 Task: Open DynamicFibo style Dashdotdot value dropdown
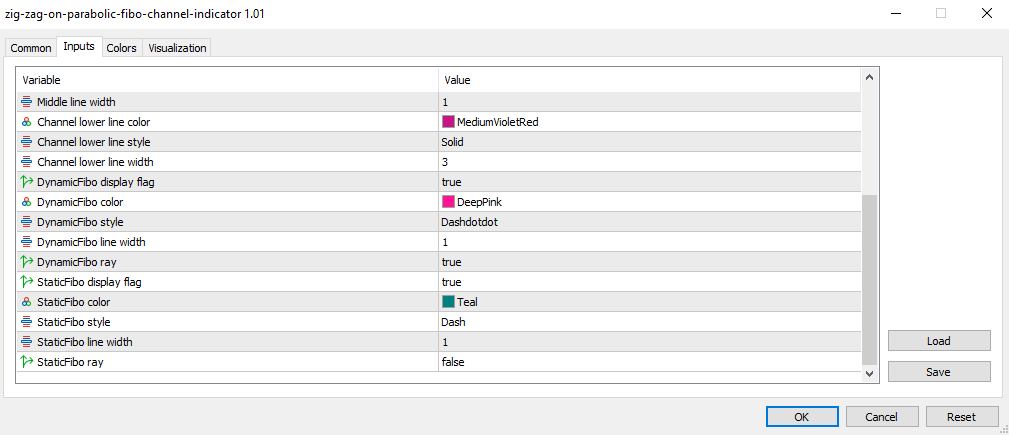point(469,222)
